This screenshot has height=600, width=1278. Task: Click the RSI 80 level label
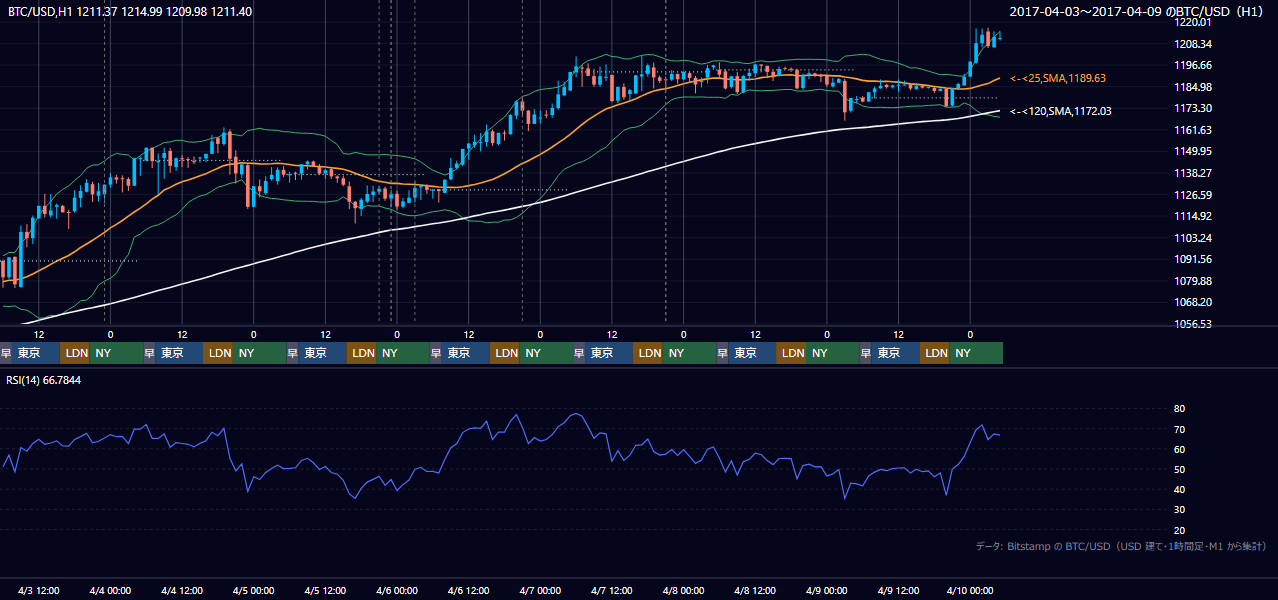coord(1179,409)
